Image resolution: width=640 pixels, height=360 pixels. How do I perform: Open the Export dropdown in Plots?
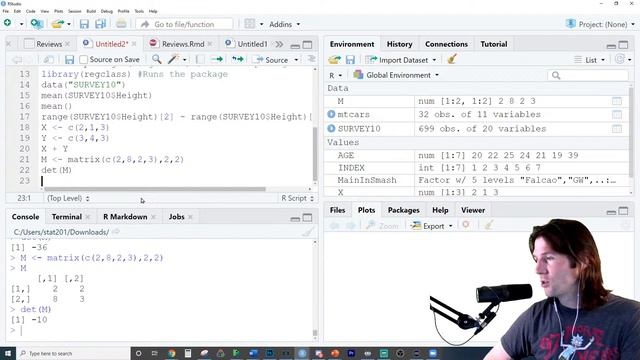click(x=432, y=226)
